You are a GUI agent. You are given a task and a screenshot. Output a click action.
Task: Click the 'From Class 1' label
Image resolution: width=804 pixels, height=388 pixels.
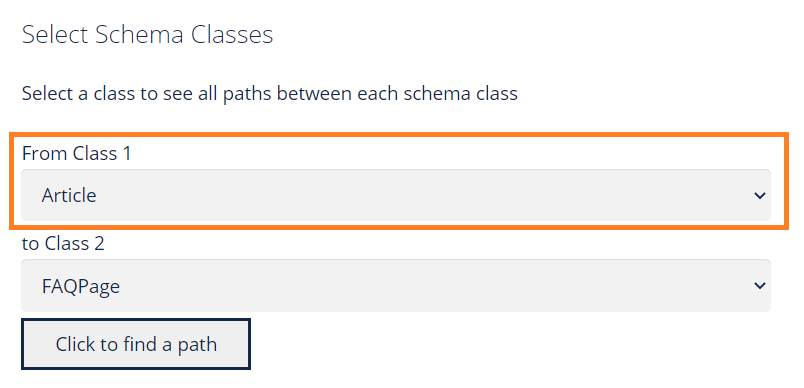tap(76, 153)
